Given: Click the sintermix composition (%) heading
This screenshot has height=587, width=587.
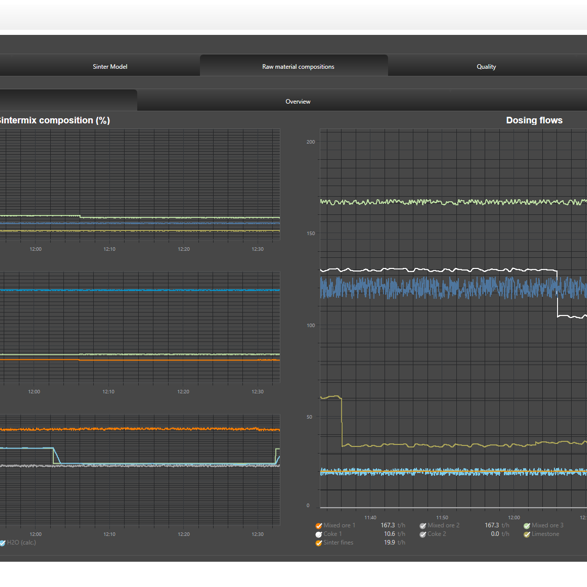Looking at the screenshot, I should point(55,120).
